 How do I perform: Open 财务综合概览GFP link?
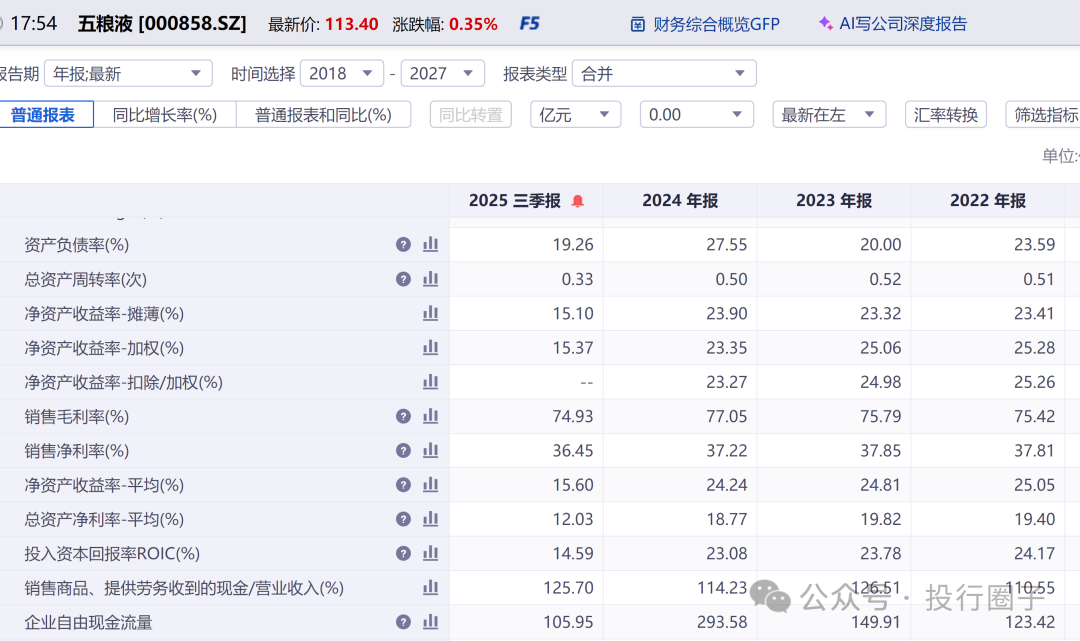tap(705, 23)
